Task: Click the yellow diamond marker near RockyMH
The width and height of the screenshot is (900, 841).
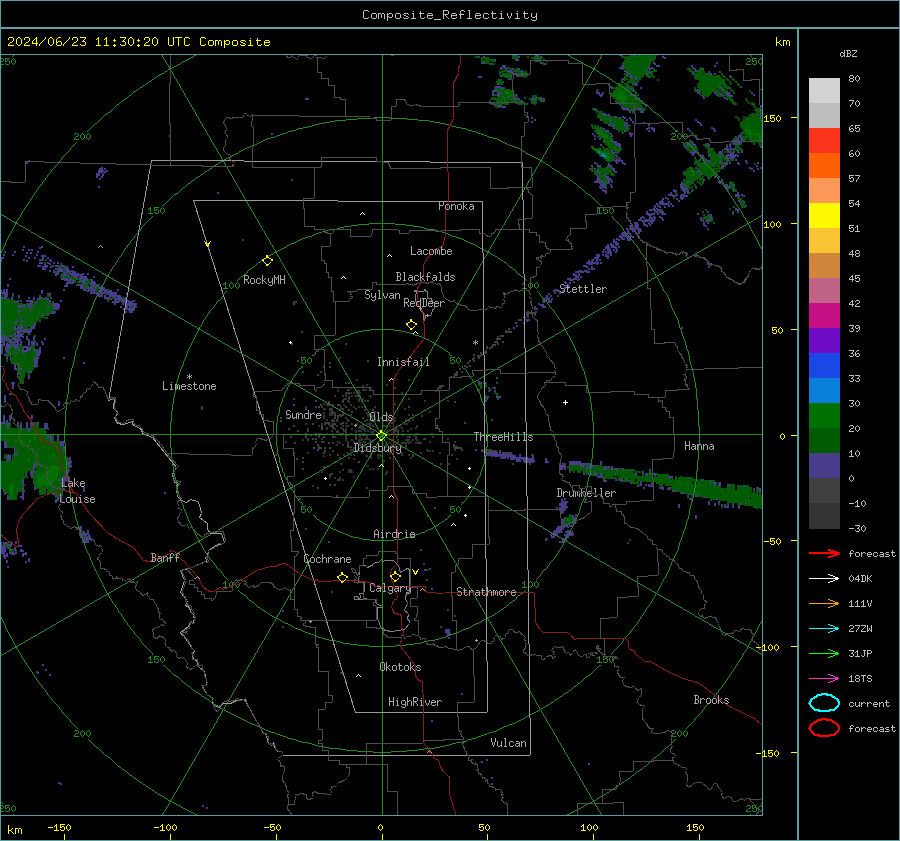Action: click(267, 261)
